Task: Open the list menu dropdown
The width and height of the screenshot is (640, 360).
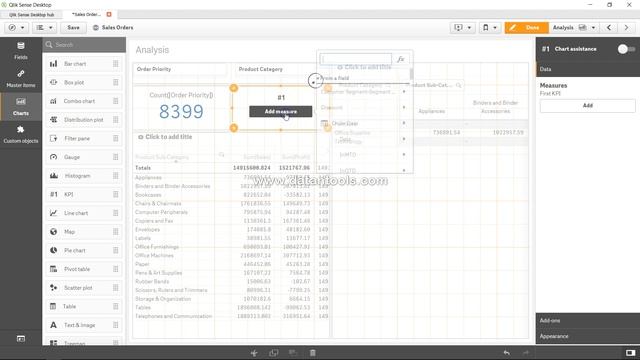Action: pos(44,27)
